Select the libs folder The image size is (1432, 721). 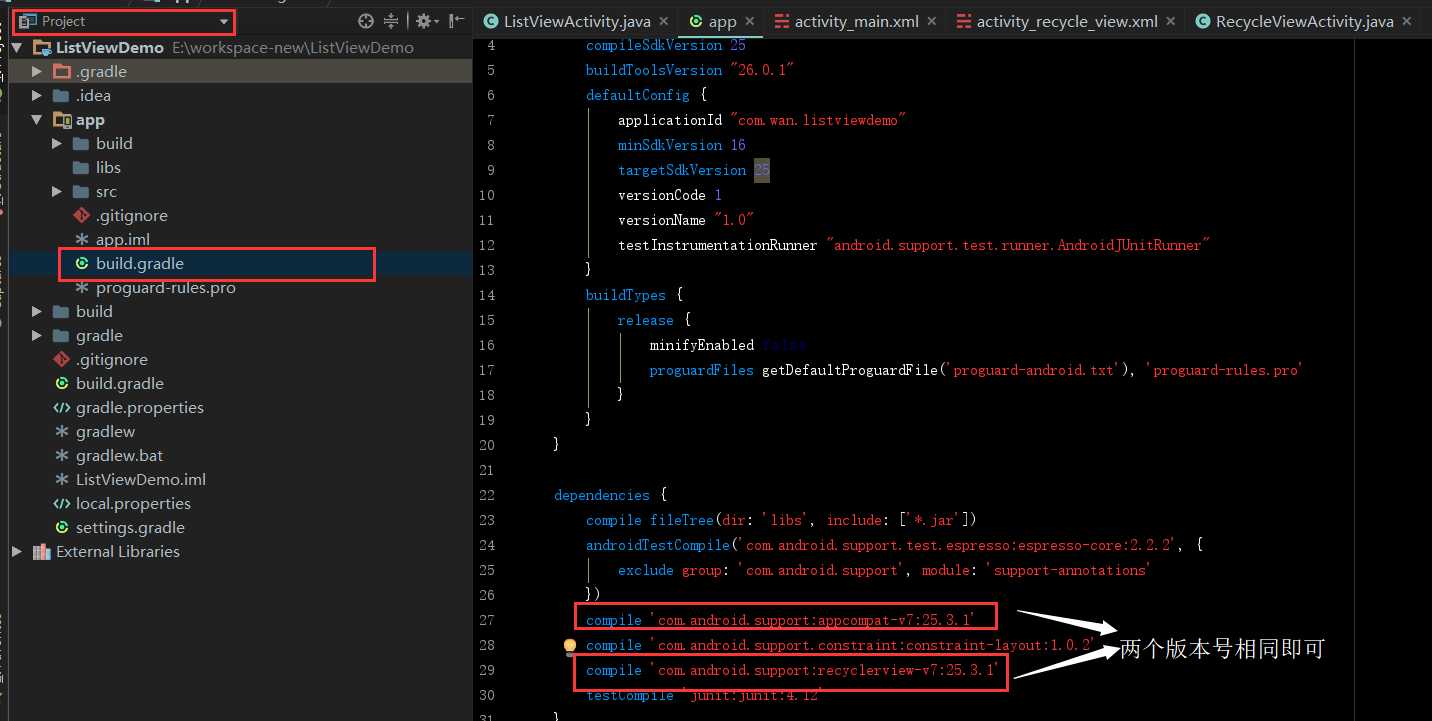click(108, 168)
